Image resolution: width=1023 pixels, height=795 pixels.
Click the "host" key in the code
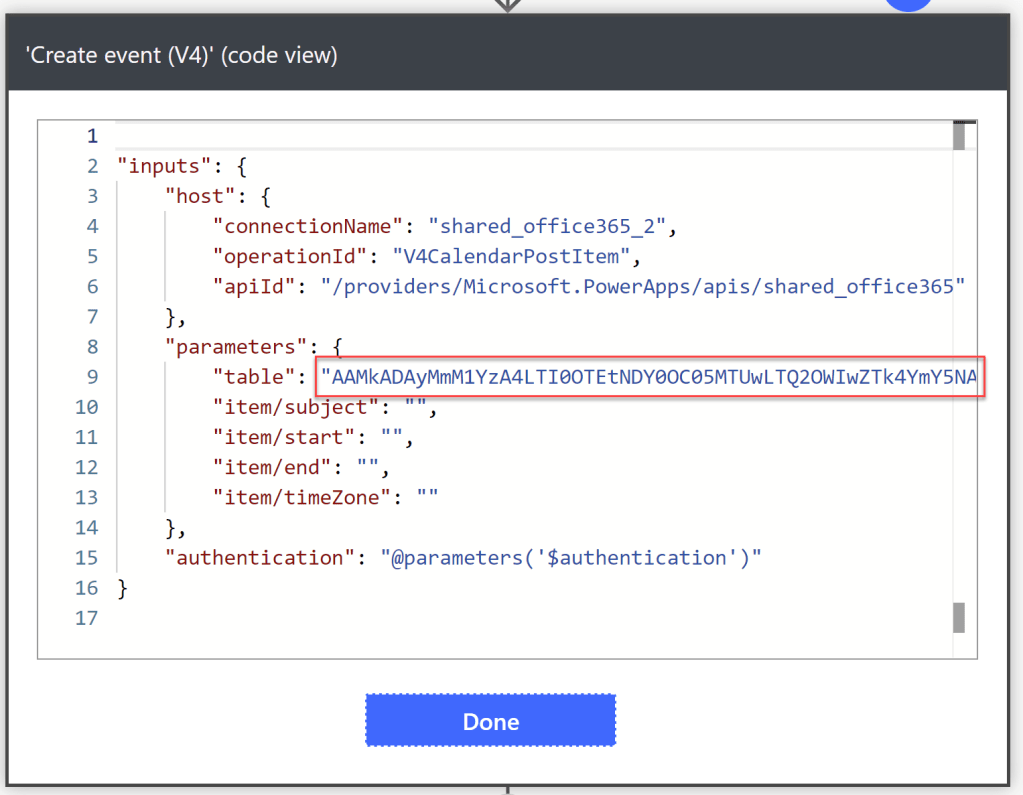[199, 196]
